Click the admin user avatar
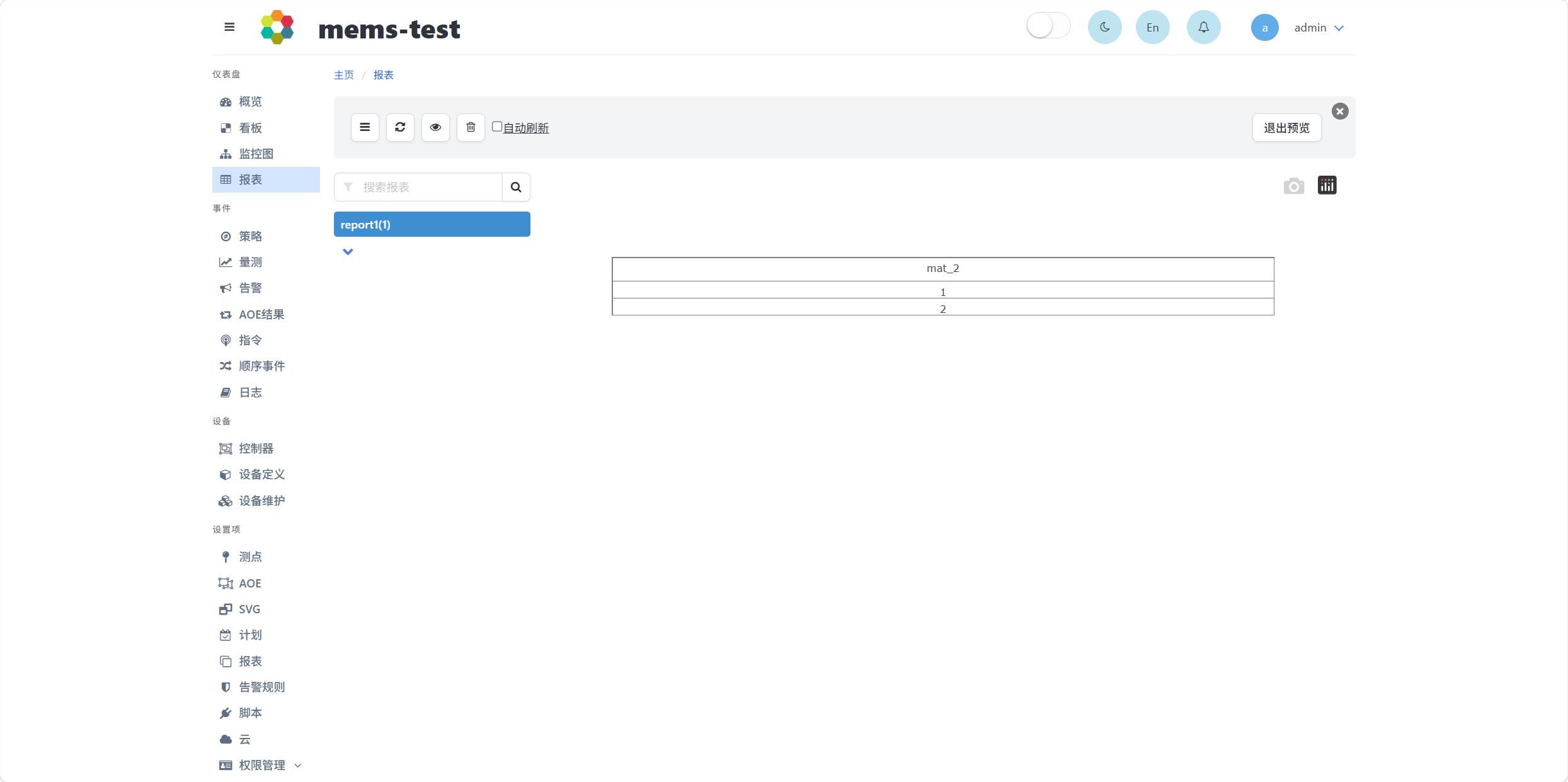Viewport: 1568px width, 782px height. [x=1264, y=28]
